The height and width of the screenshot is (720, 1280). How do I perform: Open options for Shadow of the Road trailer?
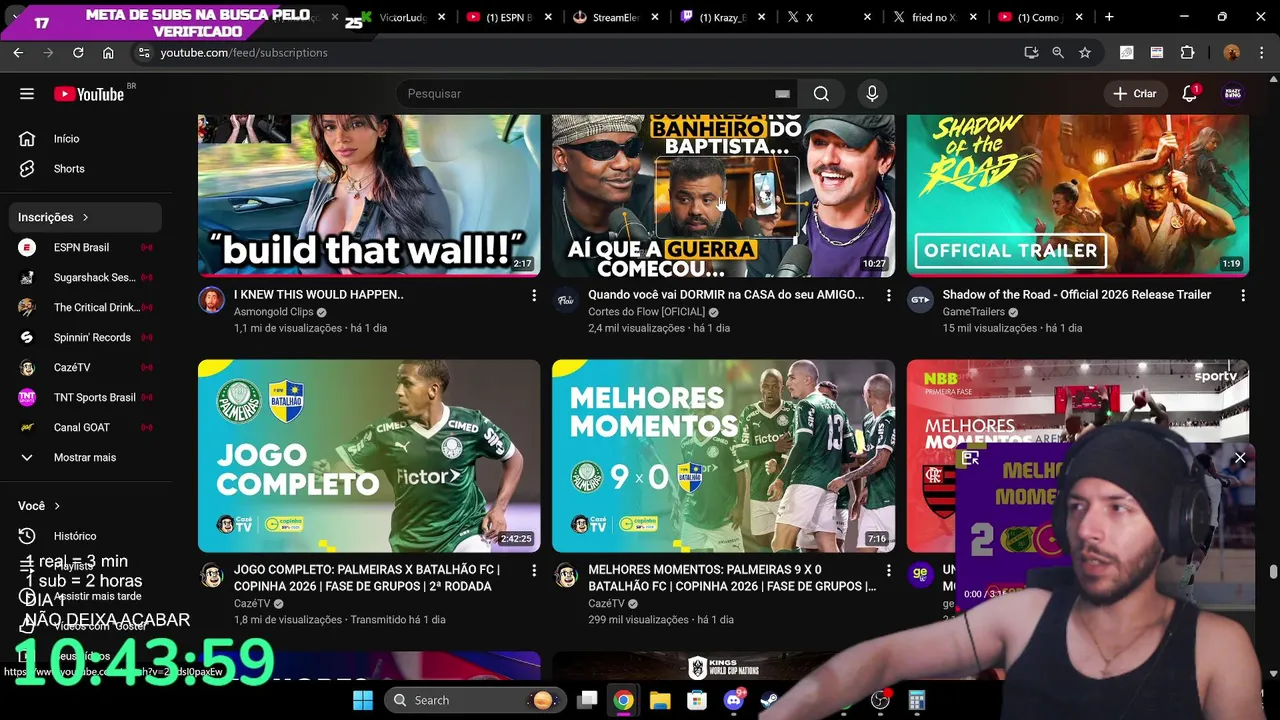coord(1243,296)
